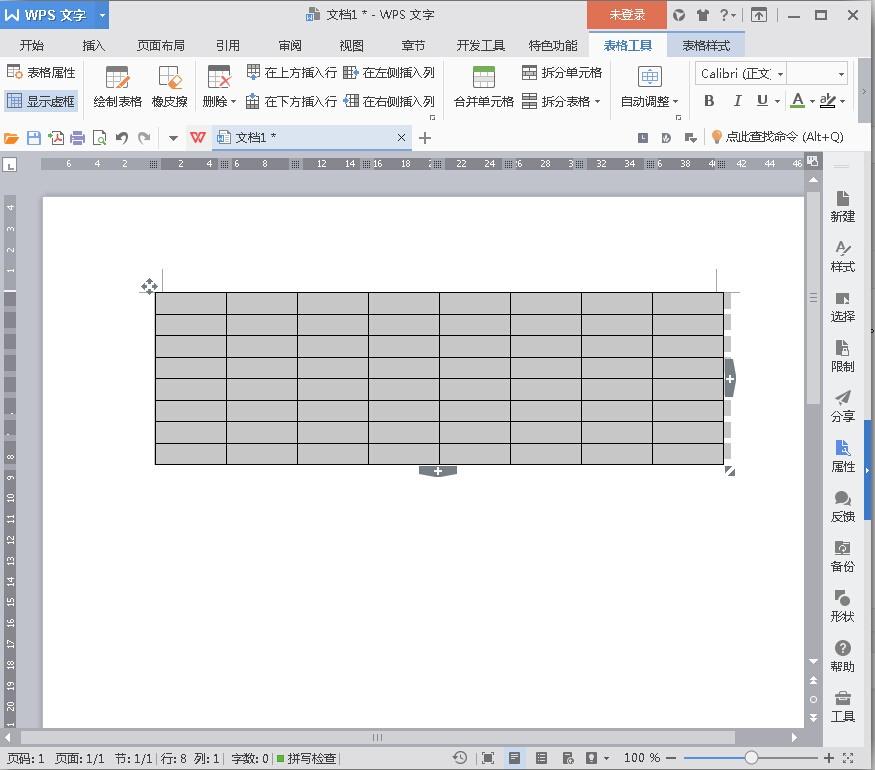Image resolution: width=875 pixels, height=770 pixels.
Task: Click 工具 (Tools) in the side panel
Action: [x=842, y=706]
